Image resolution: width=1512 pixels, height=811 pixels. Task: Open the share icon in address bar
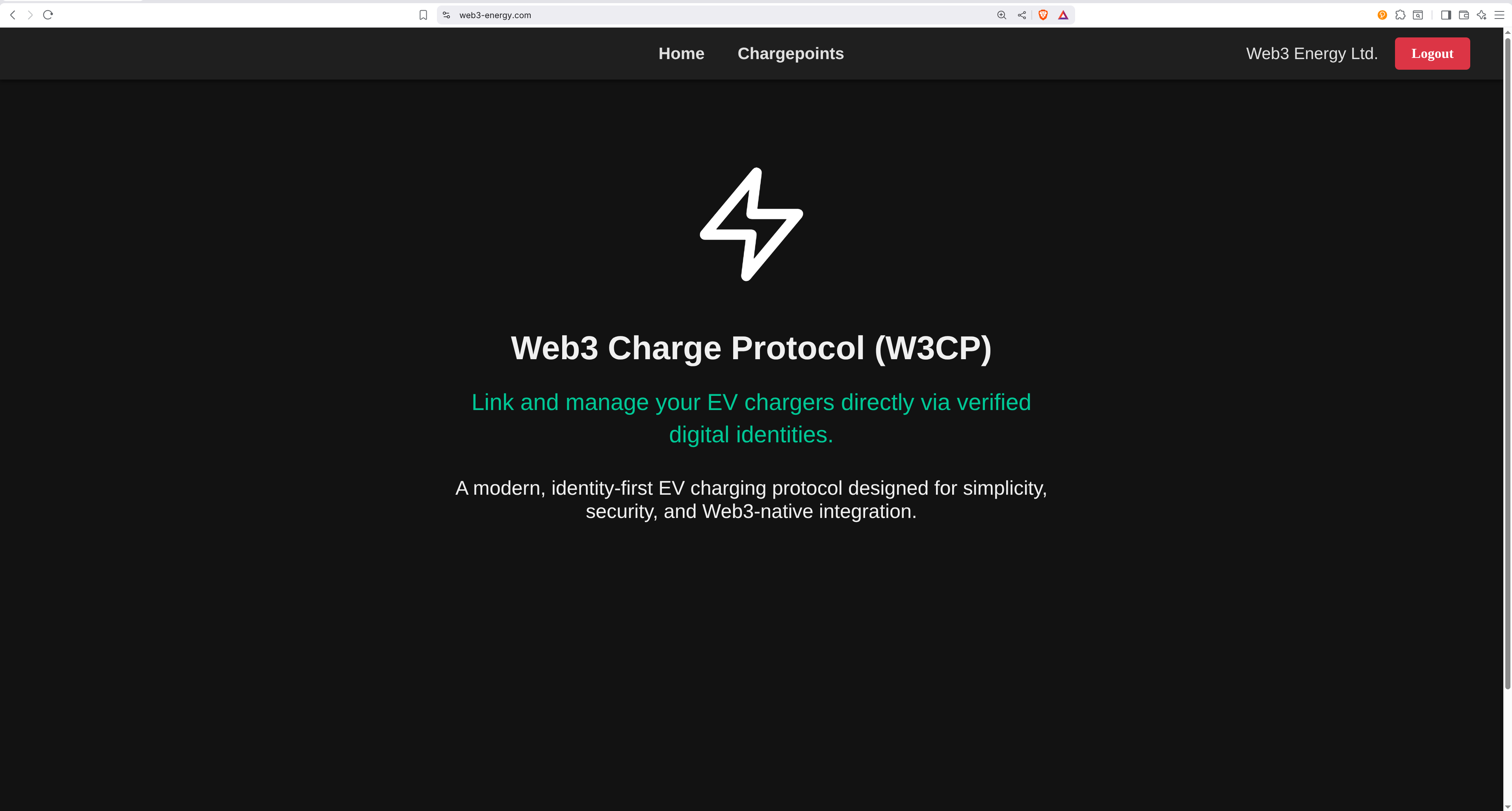[1022, 15]
